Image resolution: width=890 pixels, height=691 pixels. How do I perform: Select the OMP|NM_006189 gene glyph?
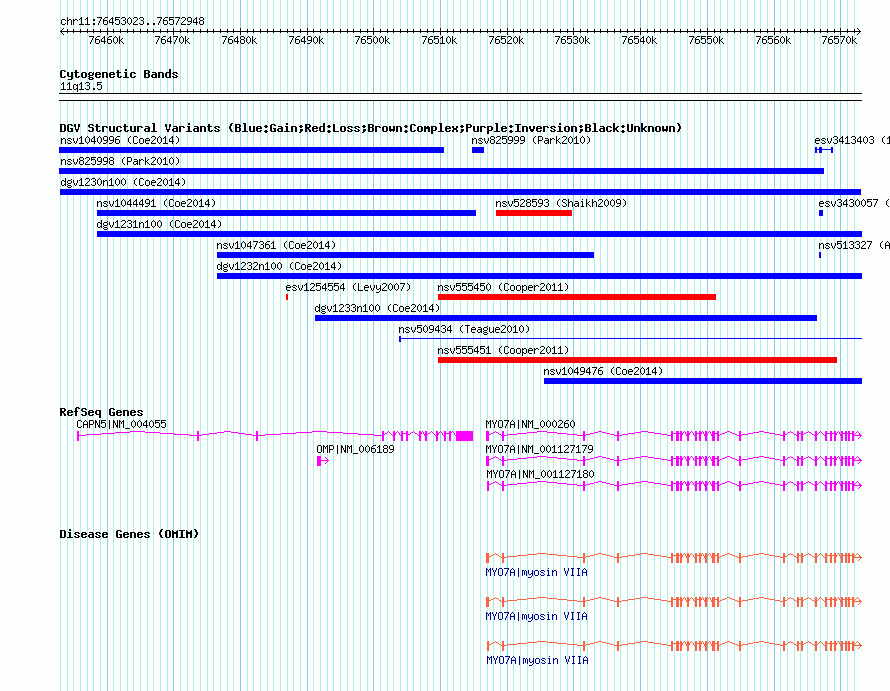click(323, 461)
